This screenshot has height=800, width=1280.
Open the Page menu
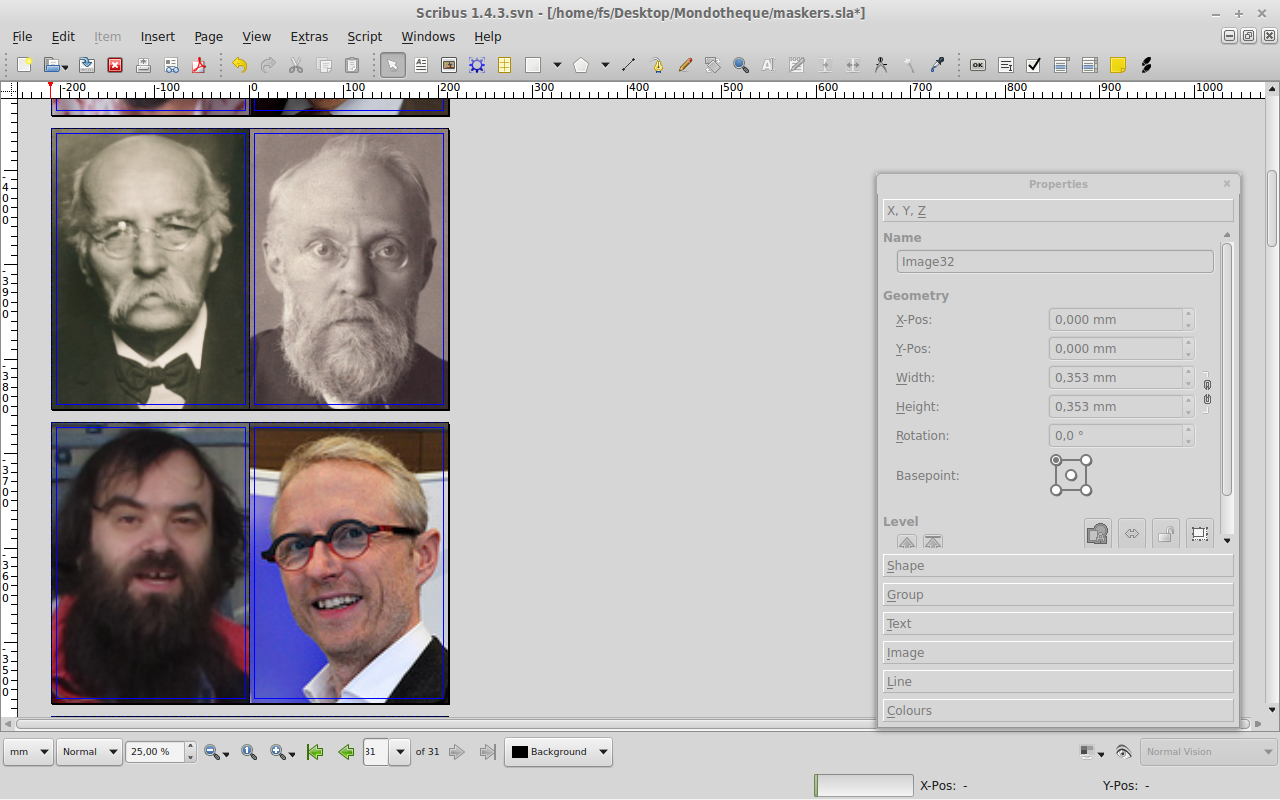(x=209, y=36)
